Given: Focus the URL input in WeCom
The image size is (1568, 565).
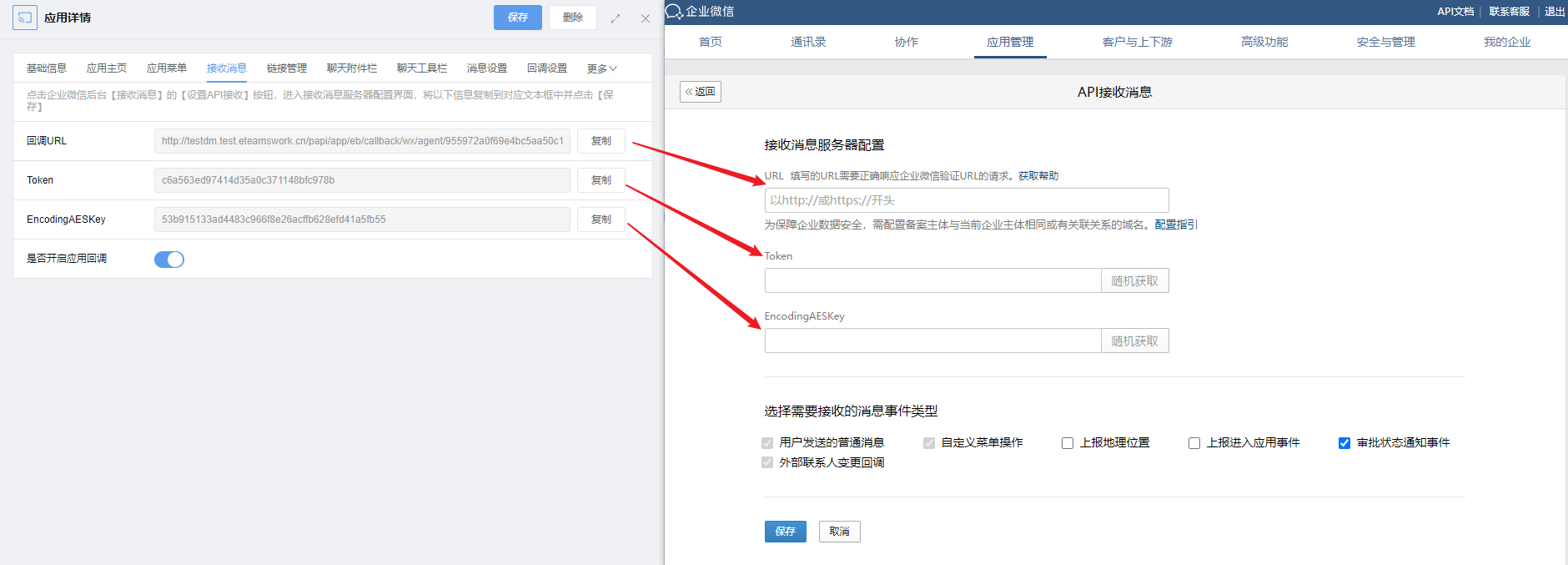Looking at the screenshot, I should 967,200.
